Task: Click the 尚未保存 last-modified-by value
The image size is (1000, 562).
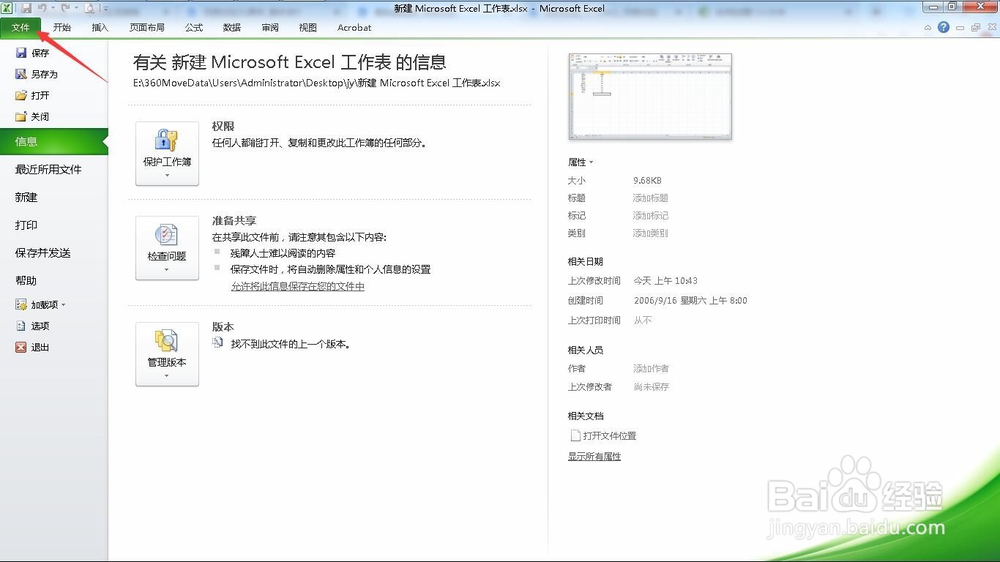Action: click(x=651, y=387)
